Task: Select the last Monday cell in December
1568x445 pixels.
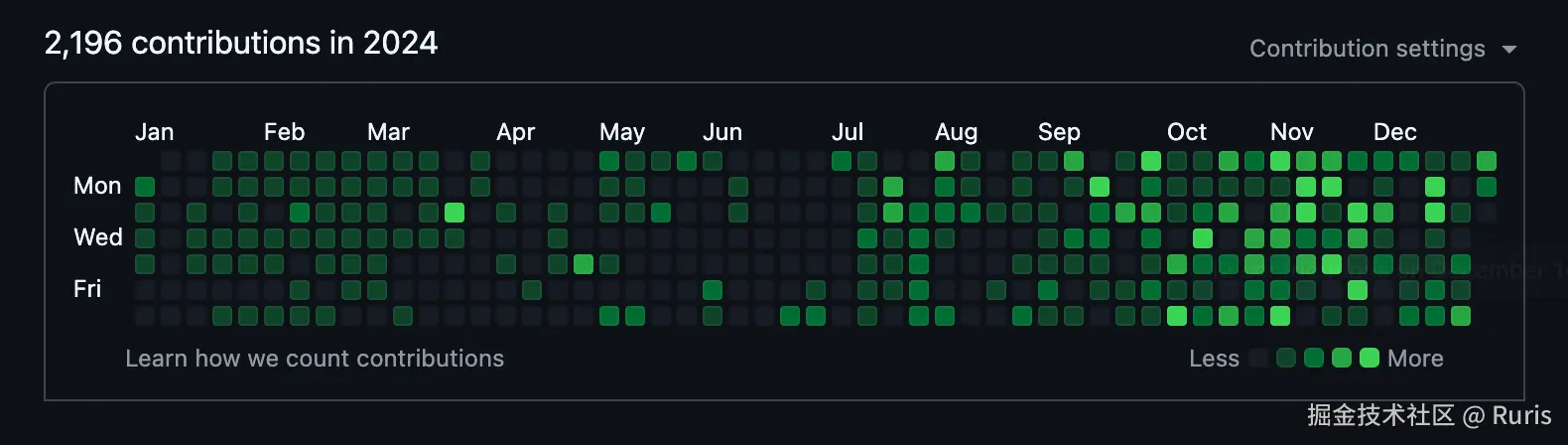Action: (x=1486, y=187)
